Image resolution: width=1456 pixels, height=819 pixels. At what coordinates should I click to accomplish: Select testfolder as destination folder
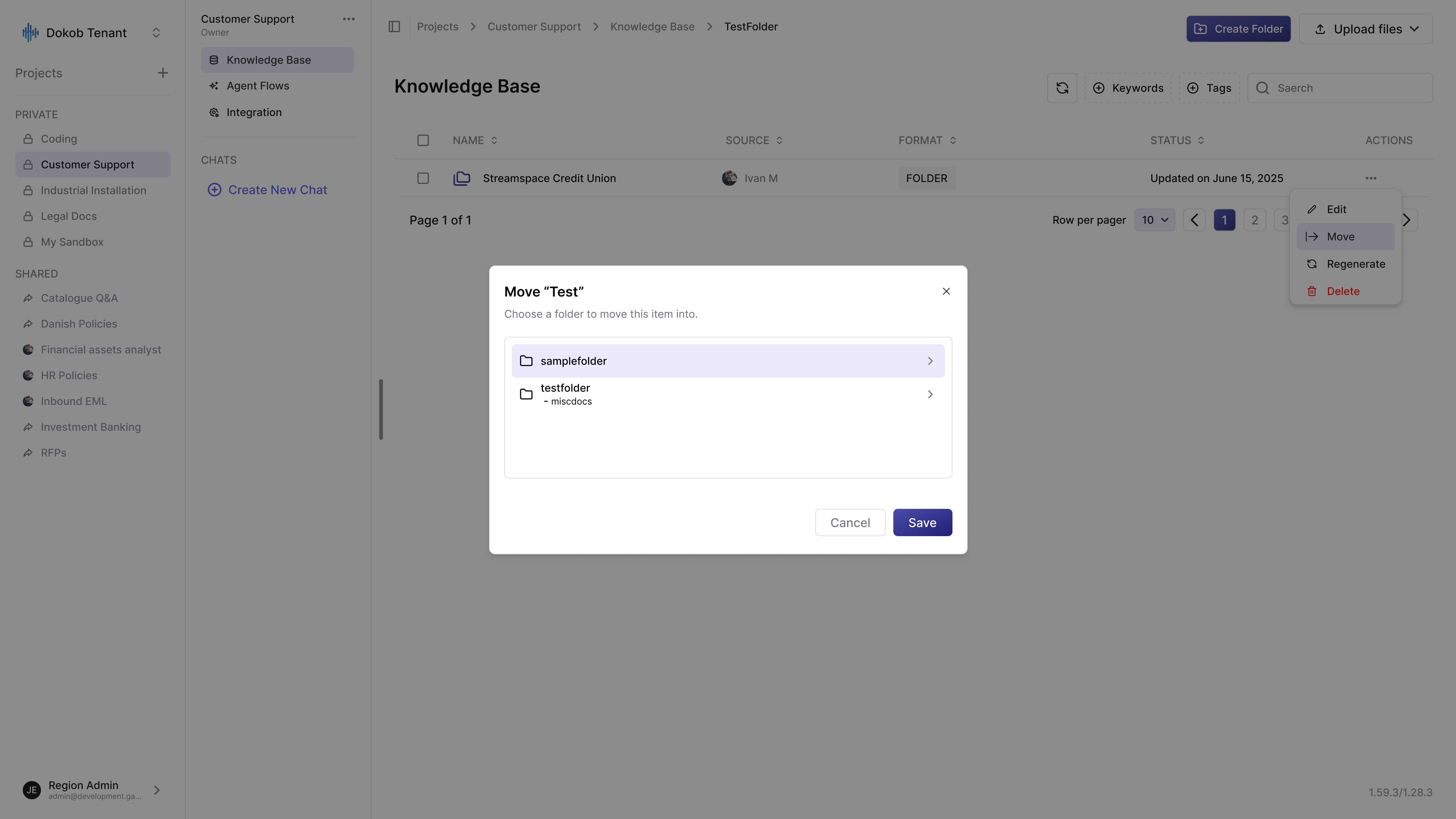[x=728, y=394]
